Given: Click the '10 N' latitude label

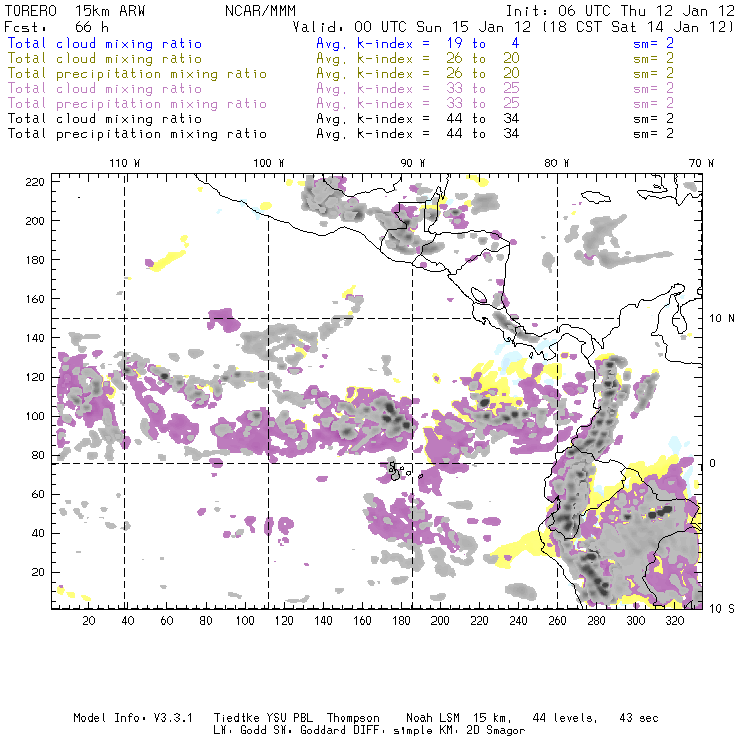Looking at the screenshot, I should (x=722, y=319).
